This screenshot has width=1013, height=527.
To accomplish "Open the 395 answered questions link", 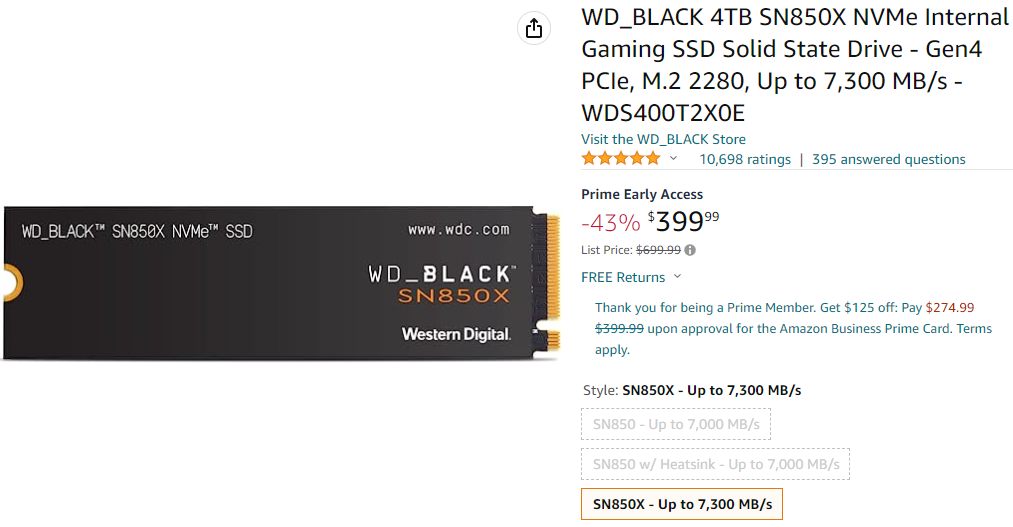I will coord(889,159).
